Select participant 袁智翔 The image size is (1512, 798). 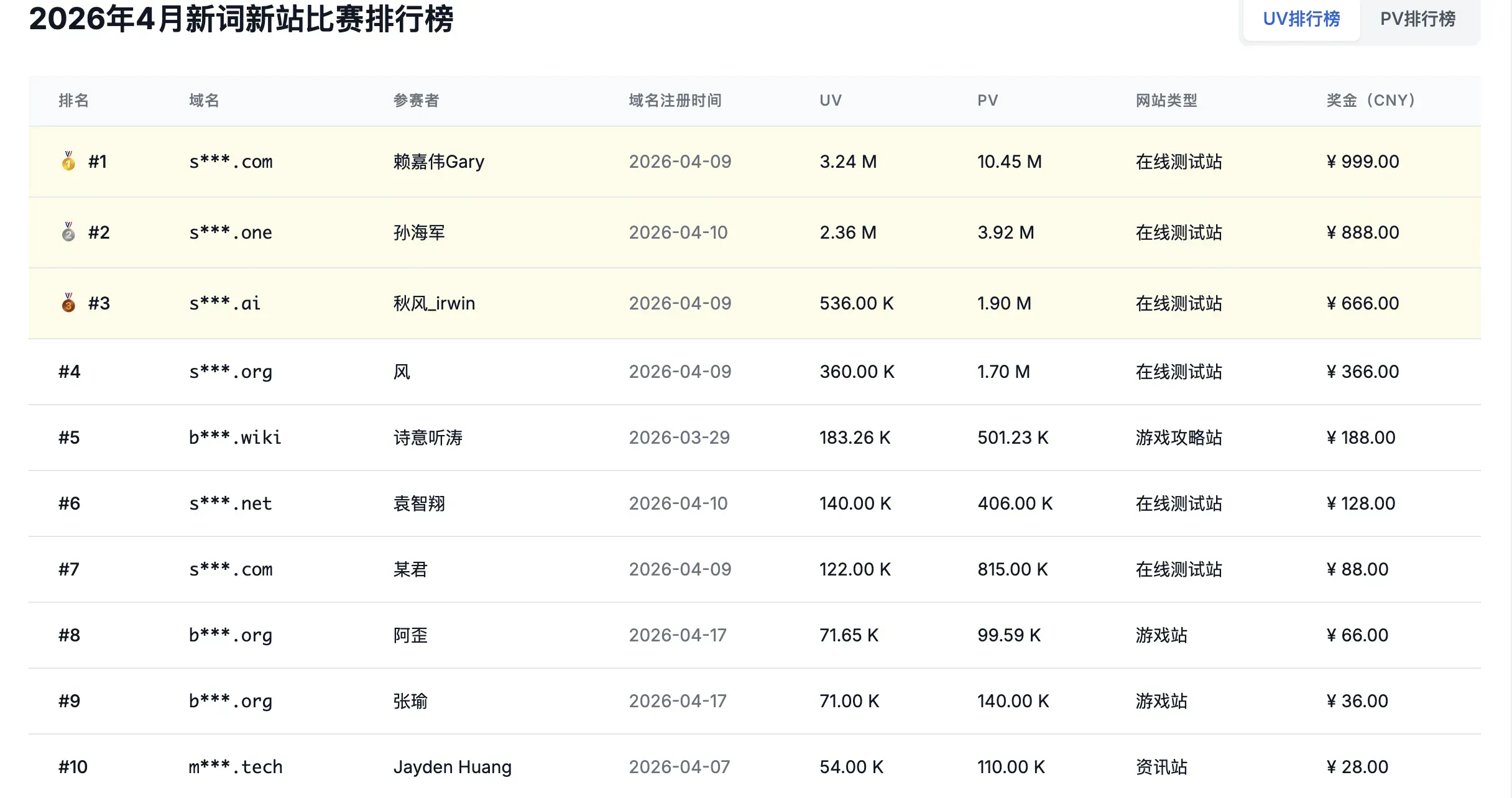419,503
